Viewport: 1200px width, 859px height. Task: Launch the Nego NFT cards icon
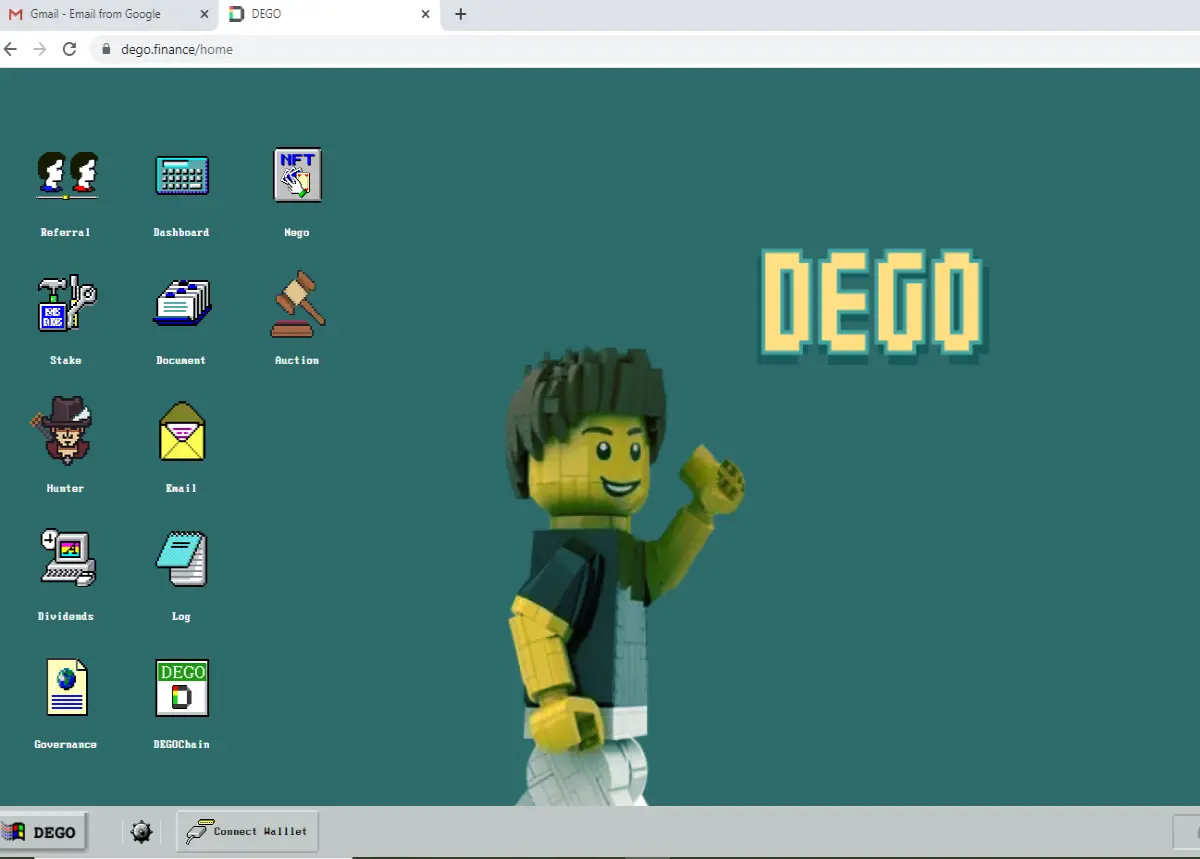pos(297,175)
